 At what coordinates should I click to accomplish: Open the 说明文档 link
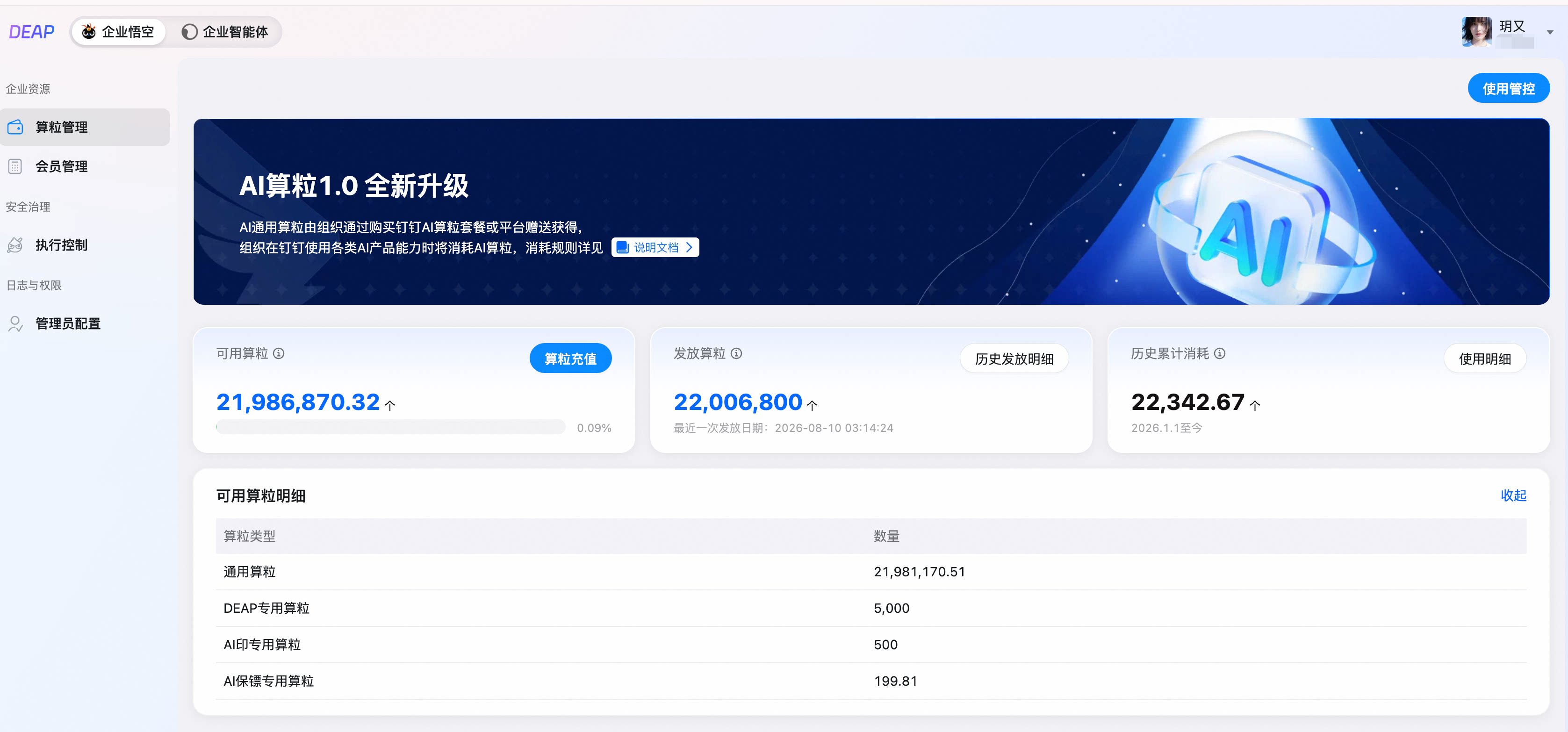[655, 247]
